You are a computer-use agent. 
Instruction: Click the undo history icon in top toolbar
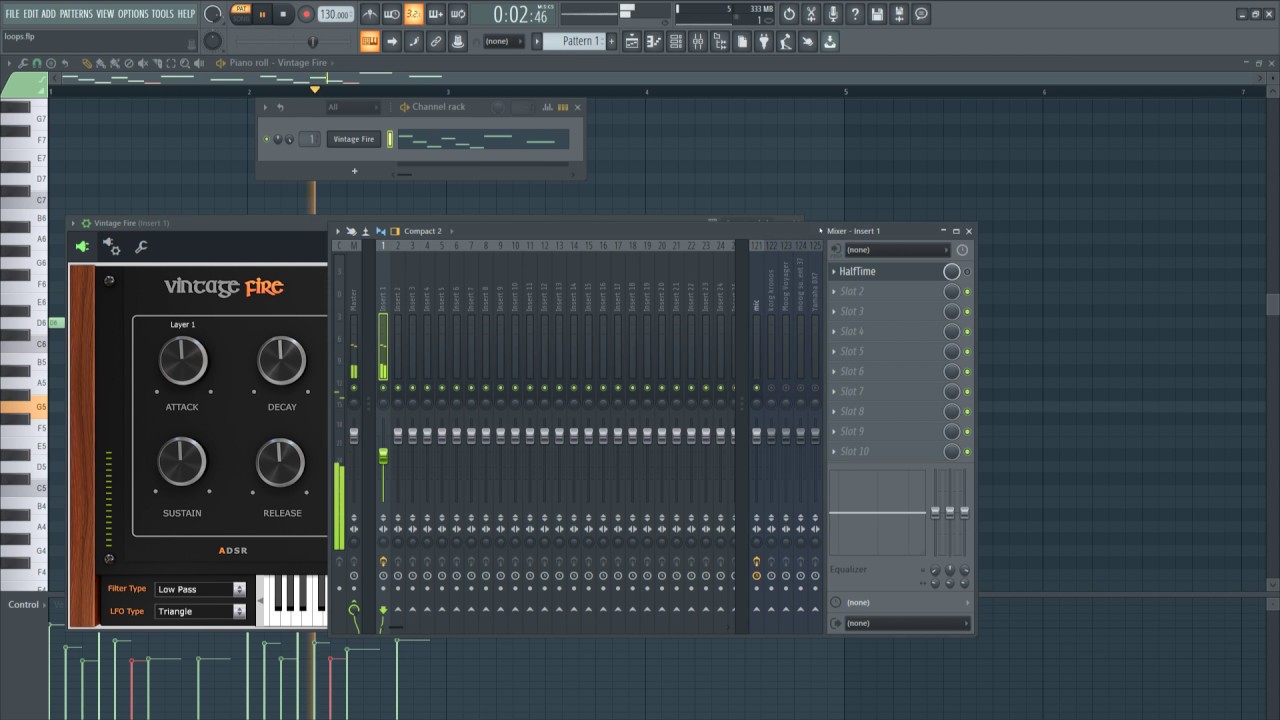tap(789, 14)
